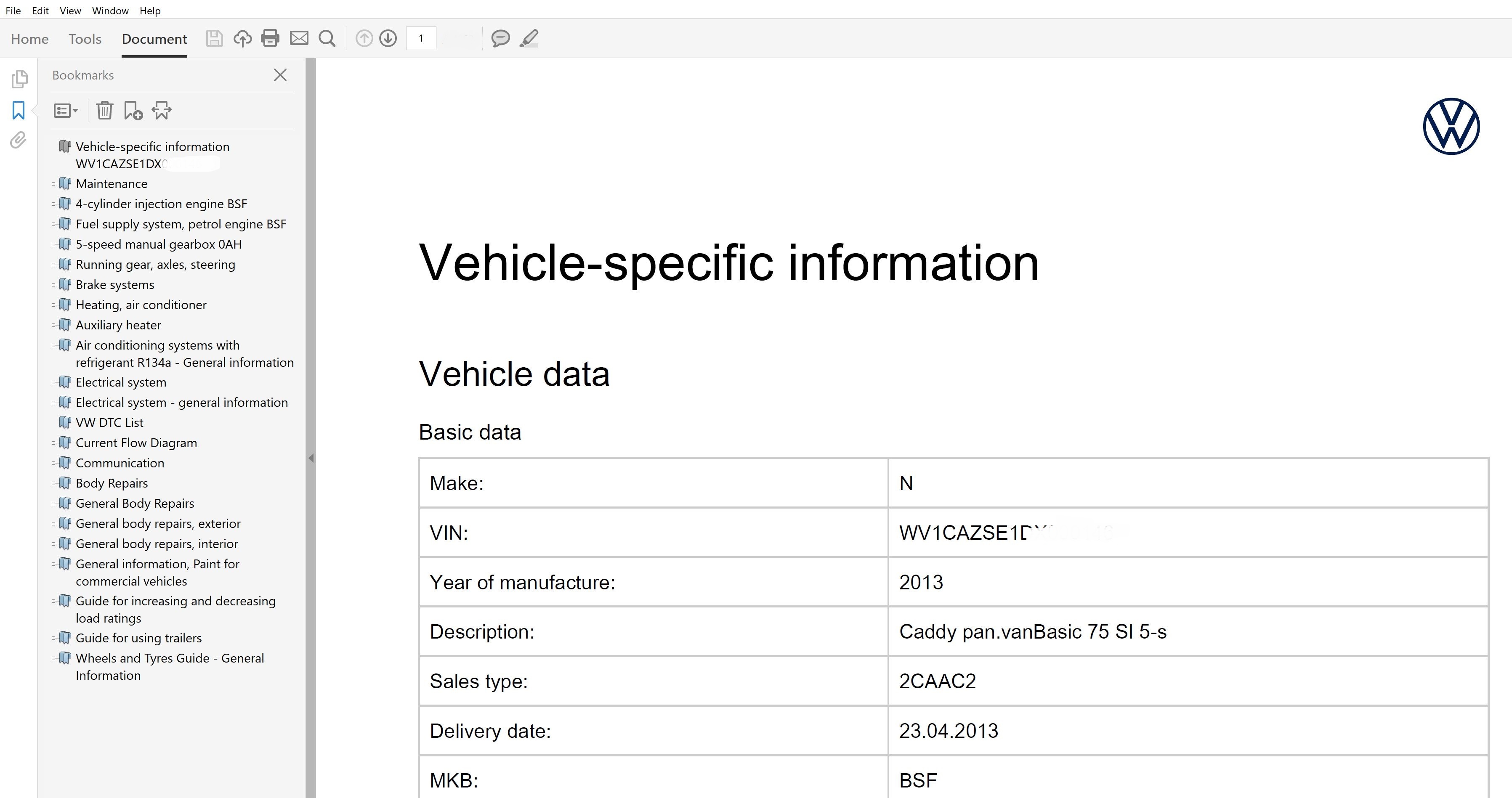The width and height of the screenshot is (1512, 798).
Task: Toggle the Page Thumbnails panel
Action: [x=19, y=79]
